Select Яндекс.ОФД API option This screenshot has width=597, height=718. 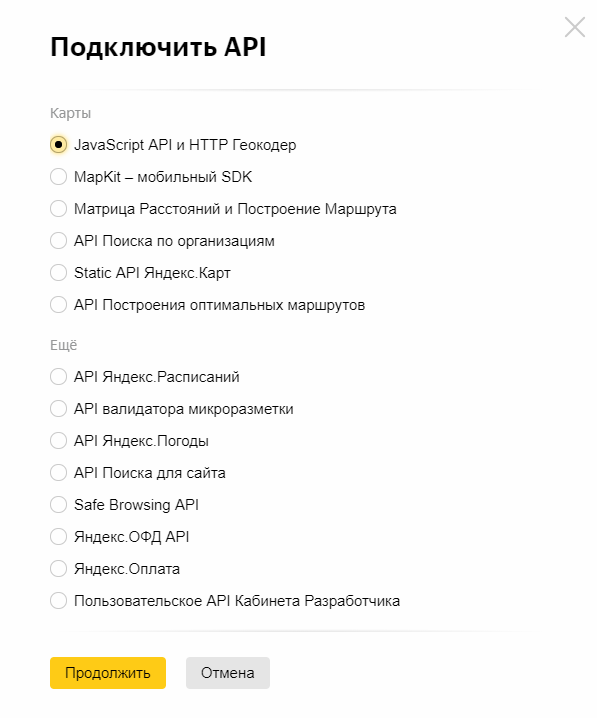58,537
